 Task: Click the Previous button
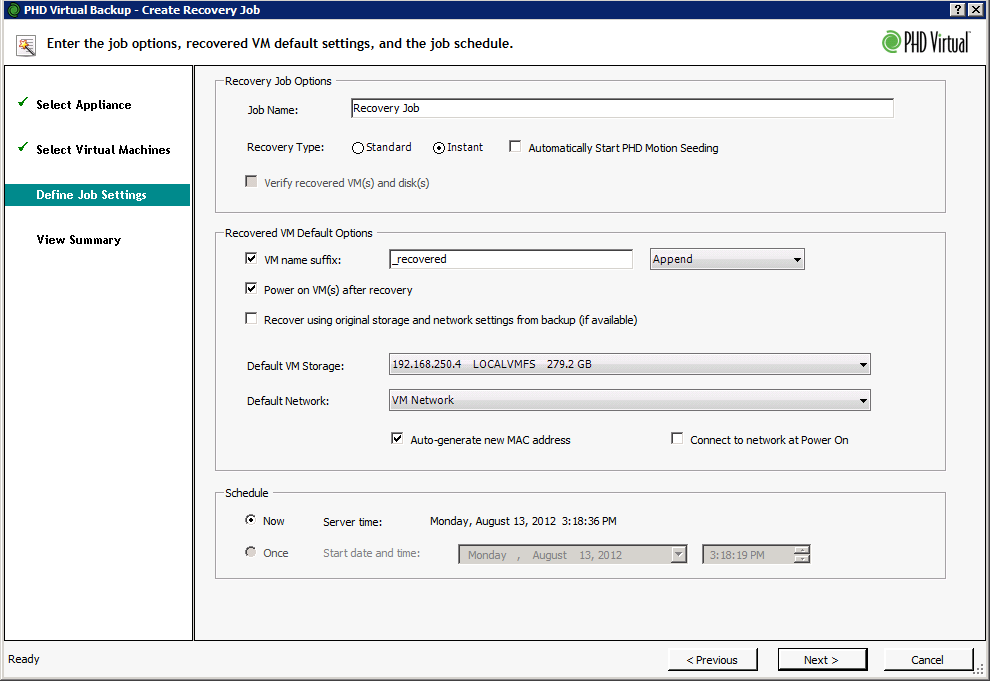coord(712,659)
